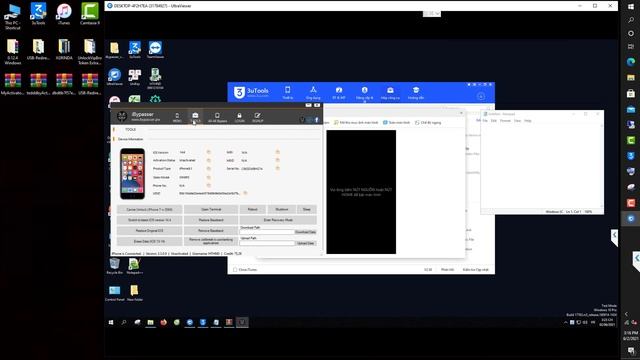This screenshot has height=360, width=640.
Task: Open the TeamViewer icon on remote desktop
Action: 155,50
